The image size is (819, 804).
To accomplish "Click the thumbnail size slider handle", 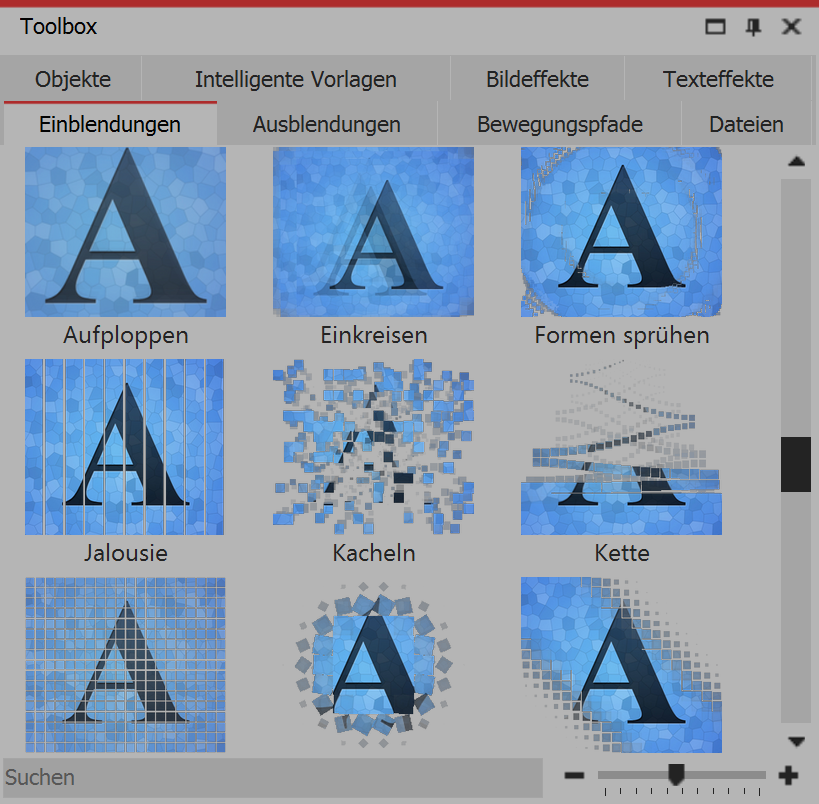I will [676, 774].
